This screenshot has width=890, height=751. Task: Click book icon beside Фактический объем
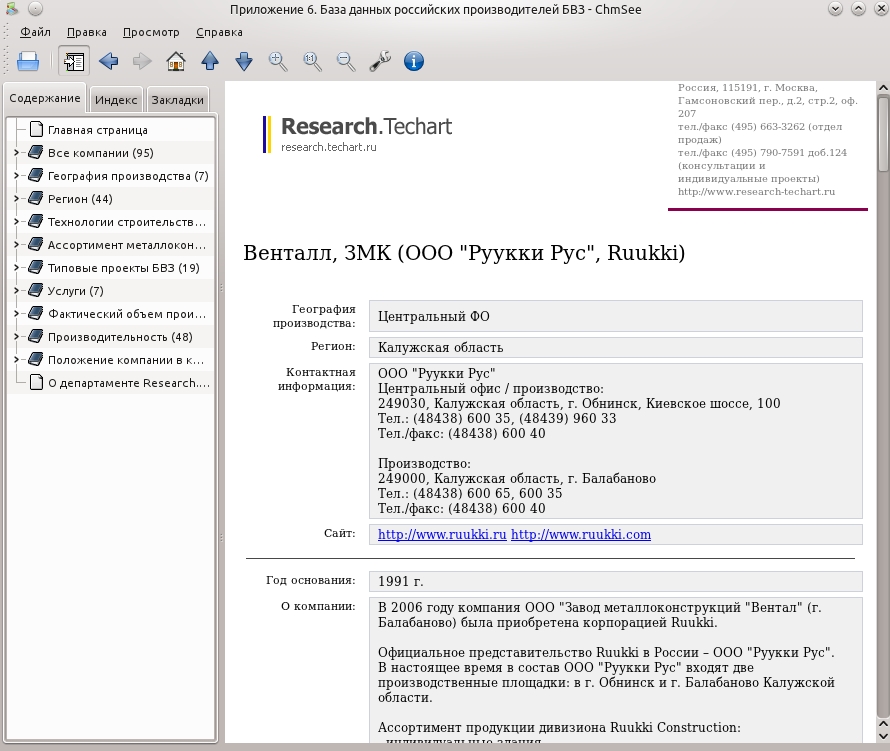point(36,313)
